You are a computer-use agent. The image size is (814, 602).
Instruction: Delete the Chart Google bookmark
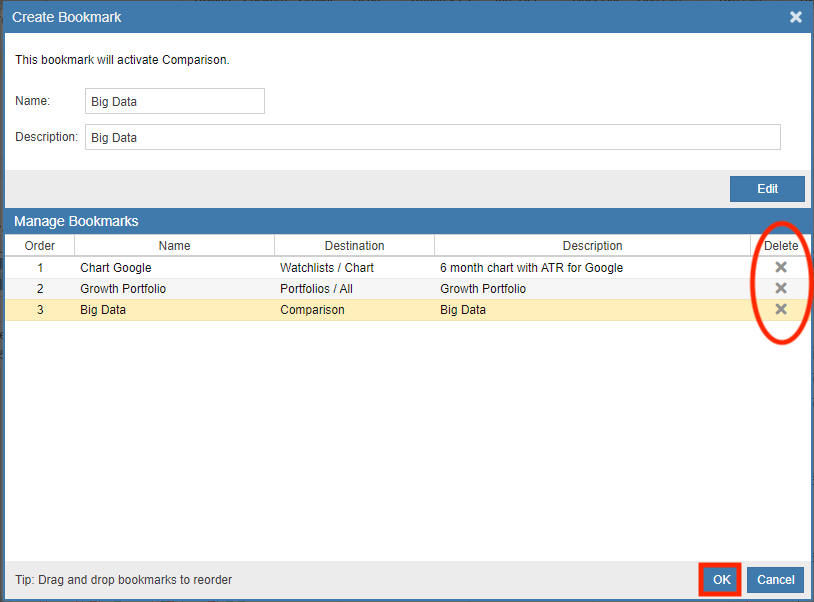click(781, 267)
